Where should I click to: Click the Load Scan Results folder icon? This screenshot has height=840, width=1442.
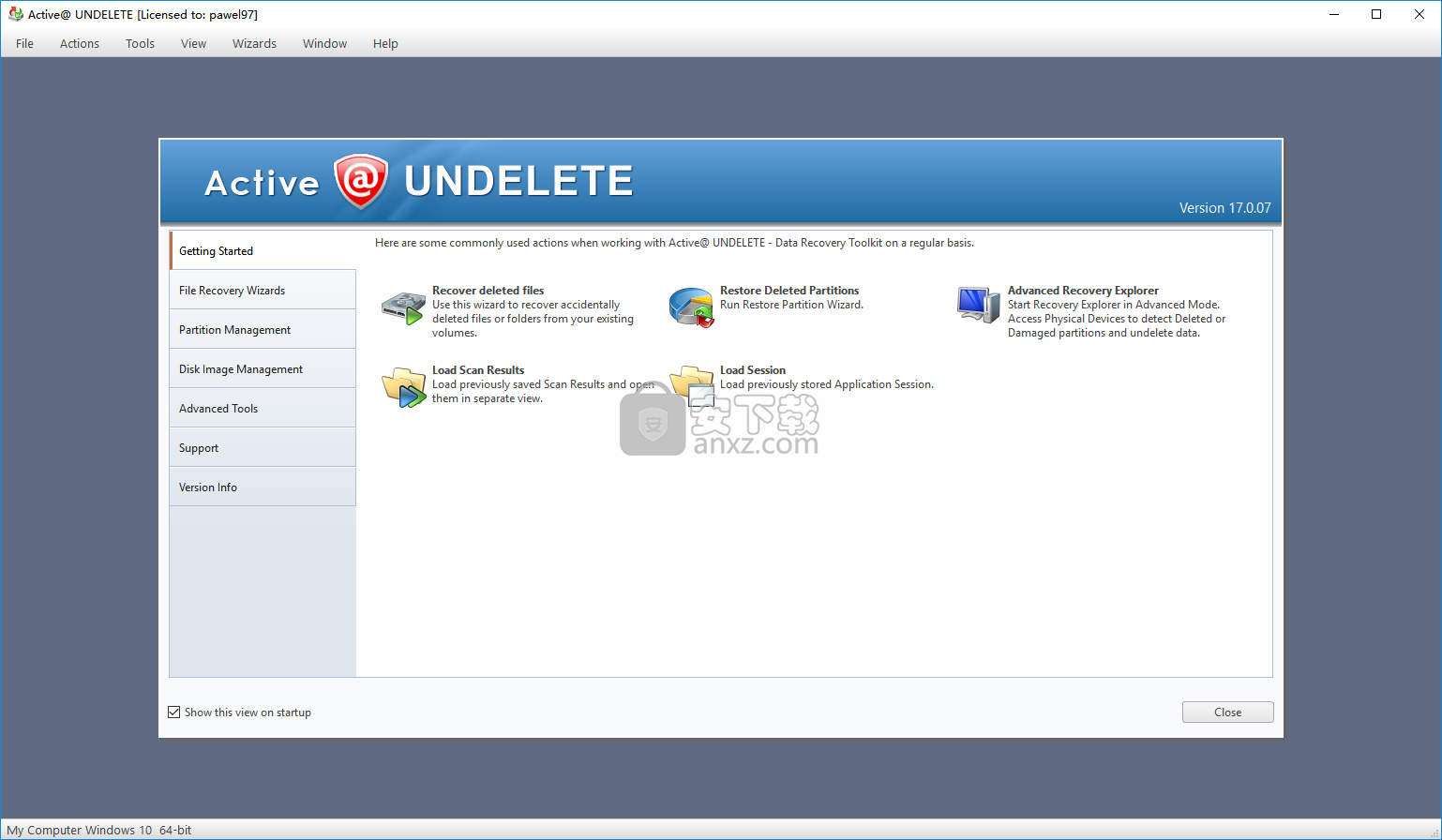403,387
